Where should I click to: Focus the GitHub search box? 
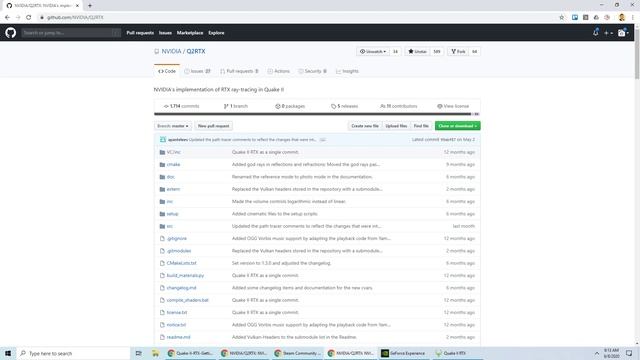[71, 33]
